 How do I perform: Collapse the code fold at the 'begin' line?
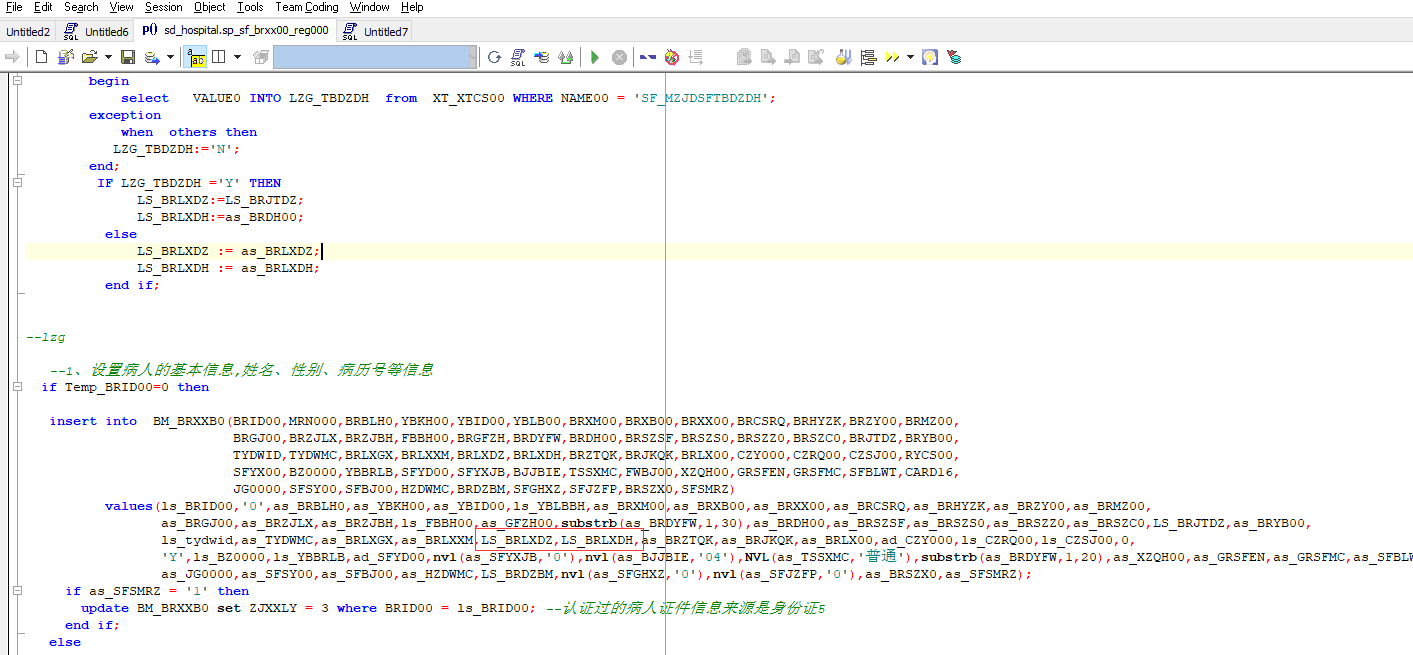(18, 81)
